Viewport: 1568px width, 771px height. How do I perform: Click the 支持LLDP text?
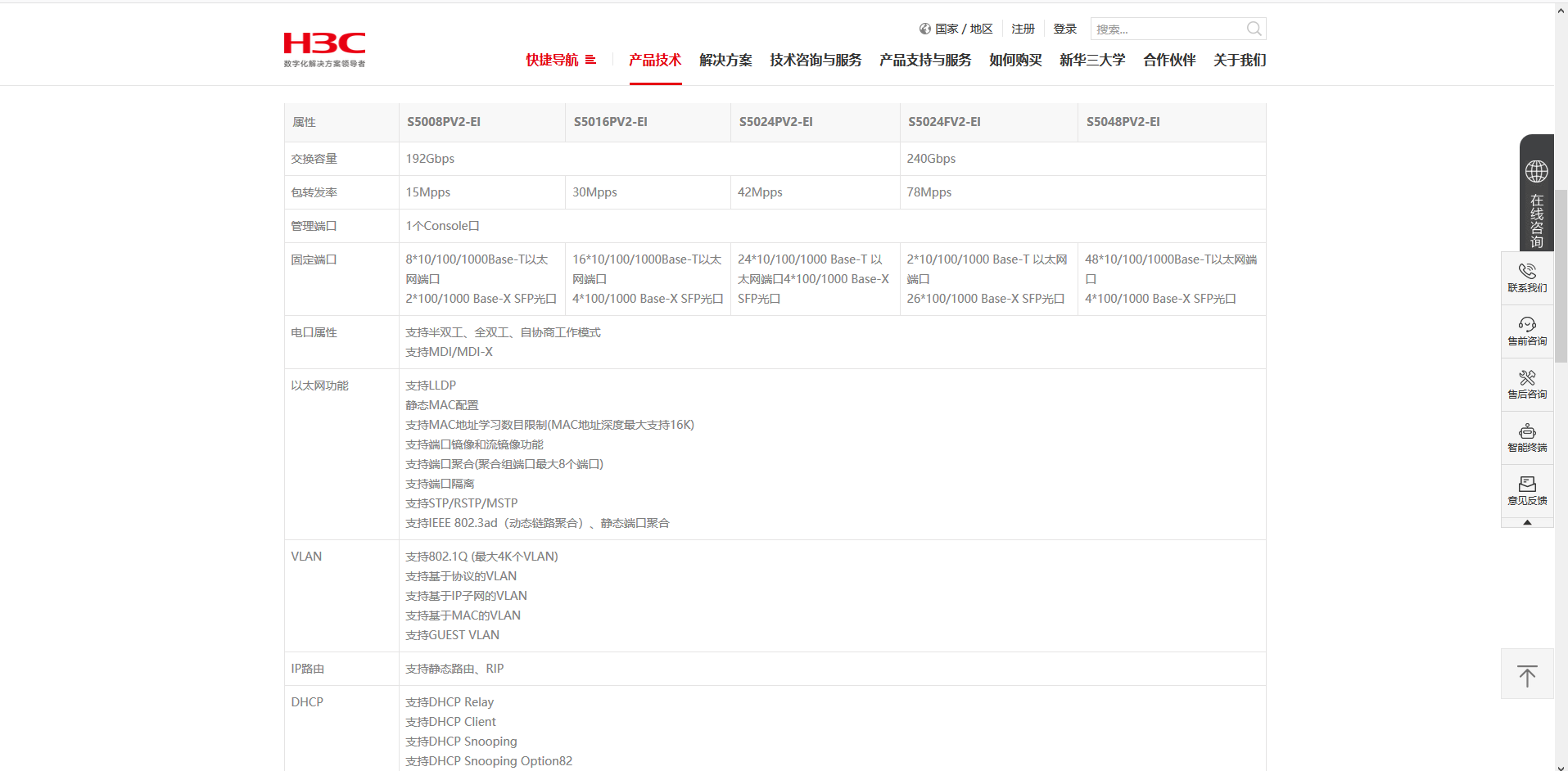[x=431, y=385]
